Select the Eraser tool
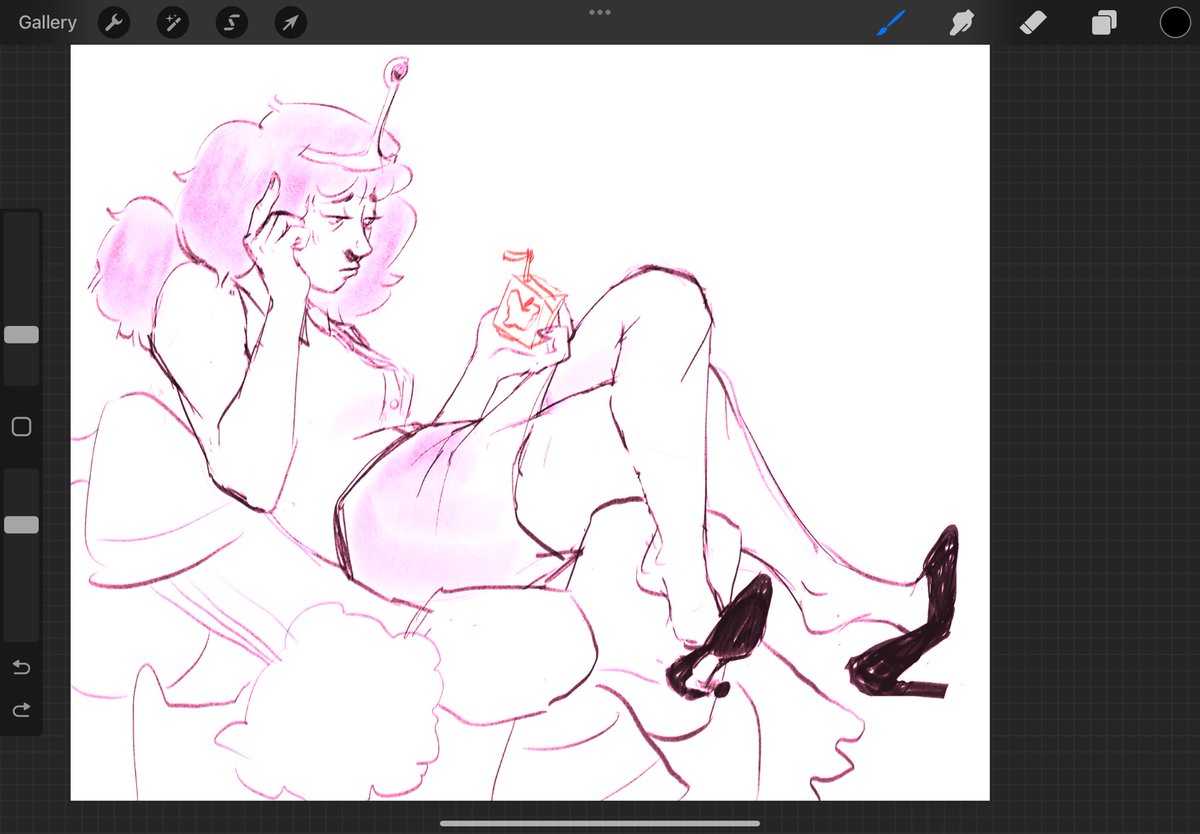This screenshot has width=1200, height=834. point(1032,22)
